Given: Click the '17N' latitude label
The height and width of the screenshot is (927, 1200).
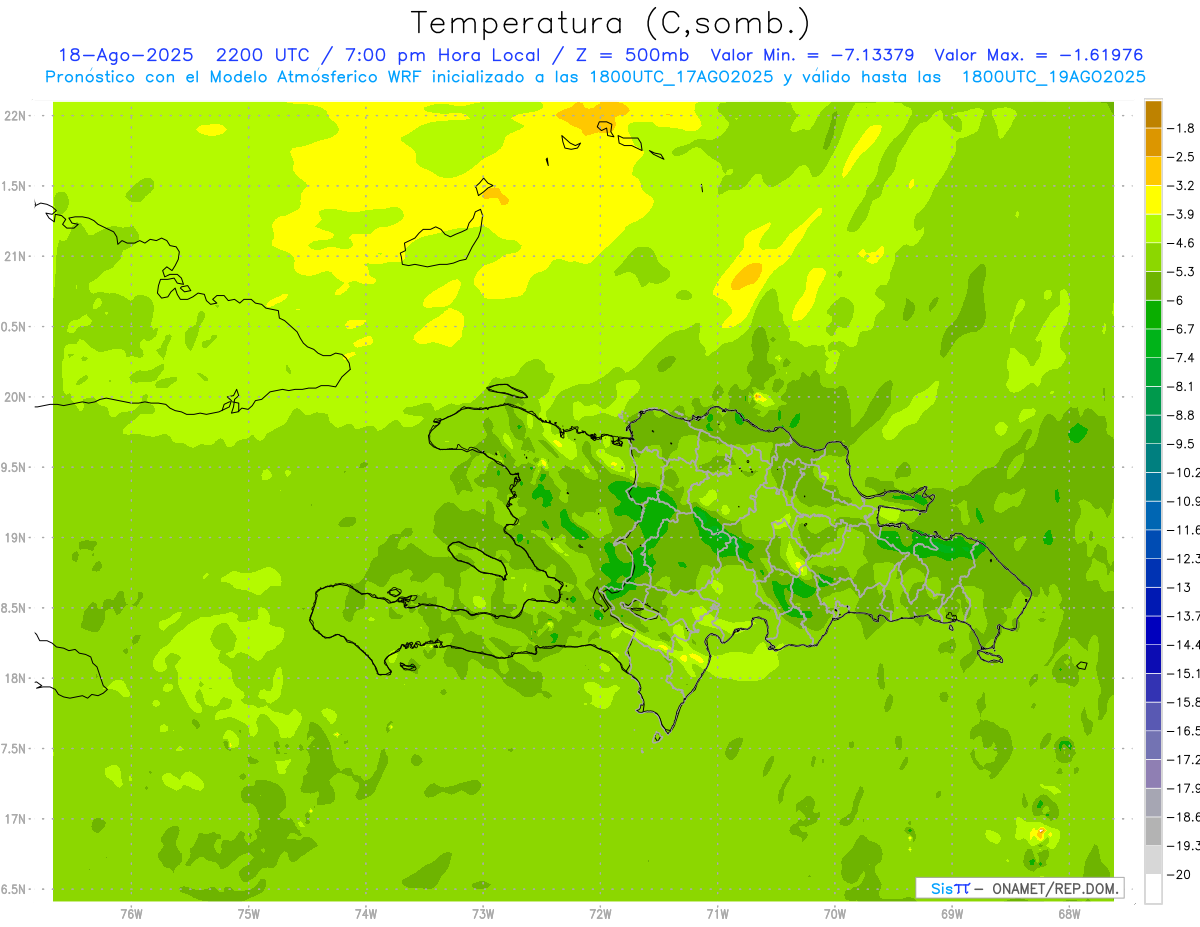Looking at the screenshot, I should click(x=17, y=819).
